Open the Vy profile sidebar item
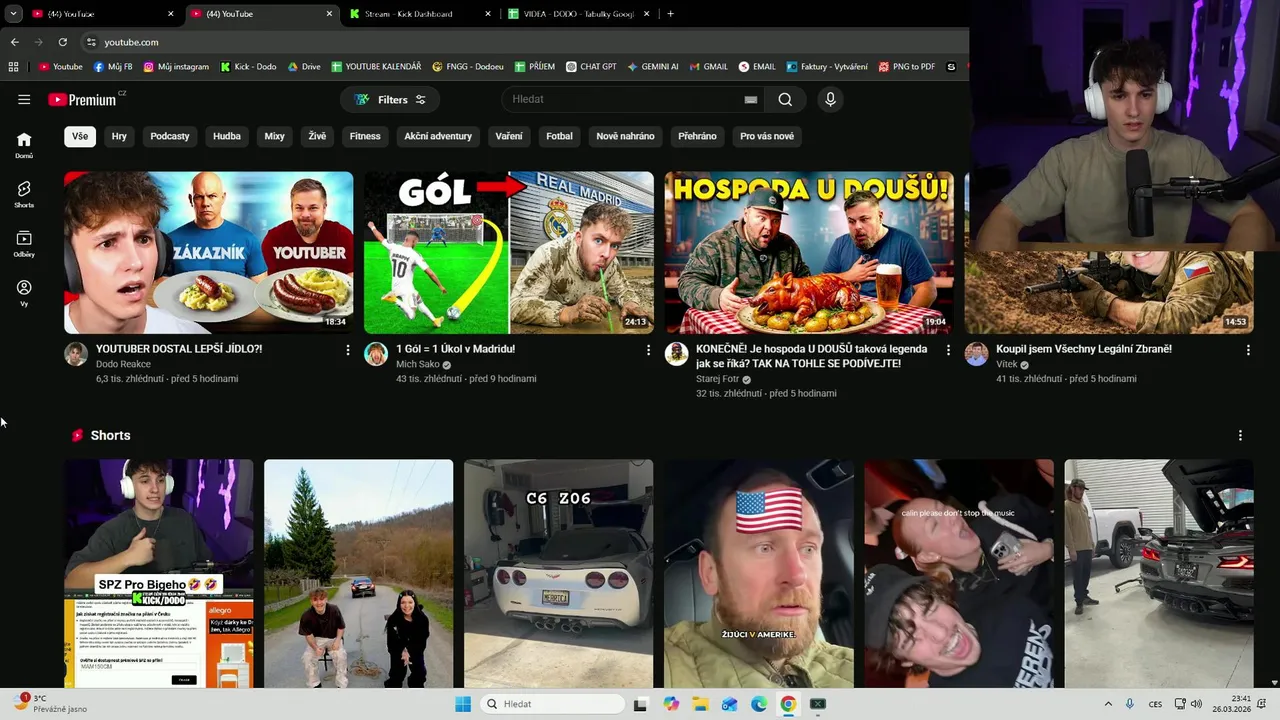 [x=24, y=293]
